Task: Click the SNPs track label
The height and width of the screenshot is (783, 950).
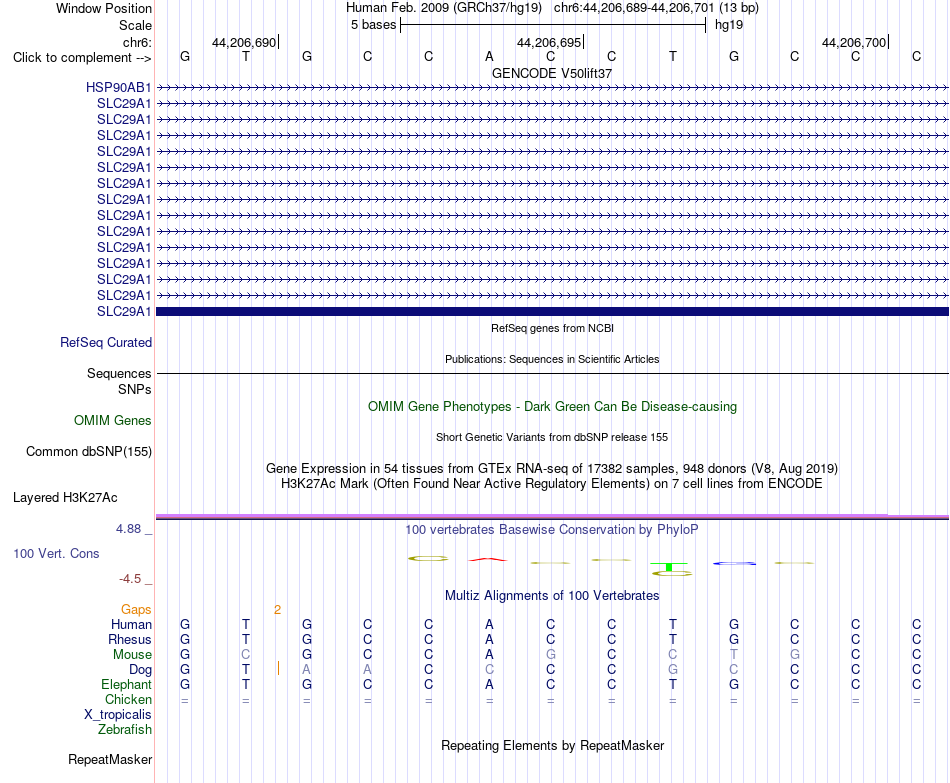Action: (135, 389)
